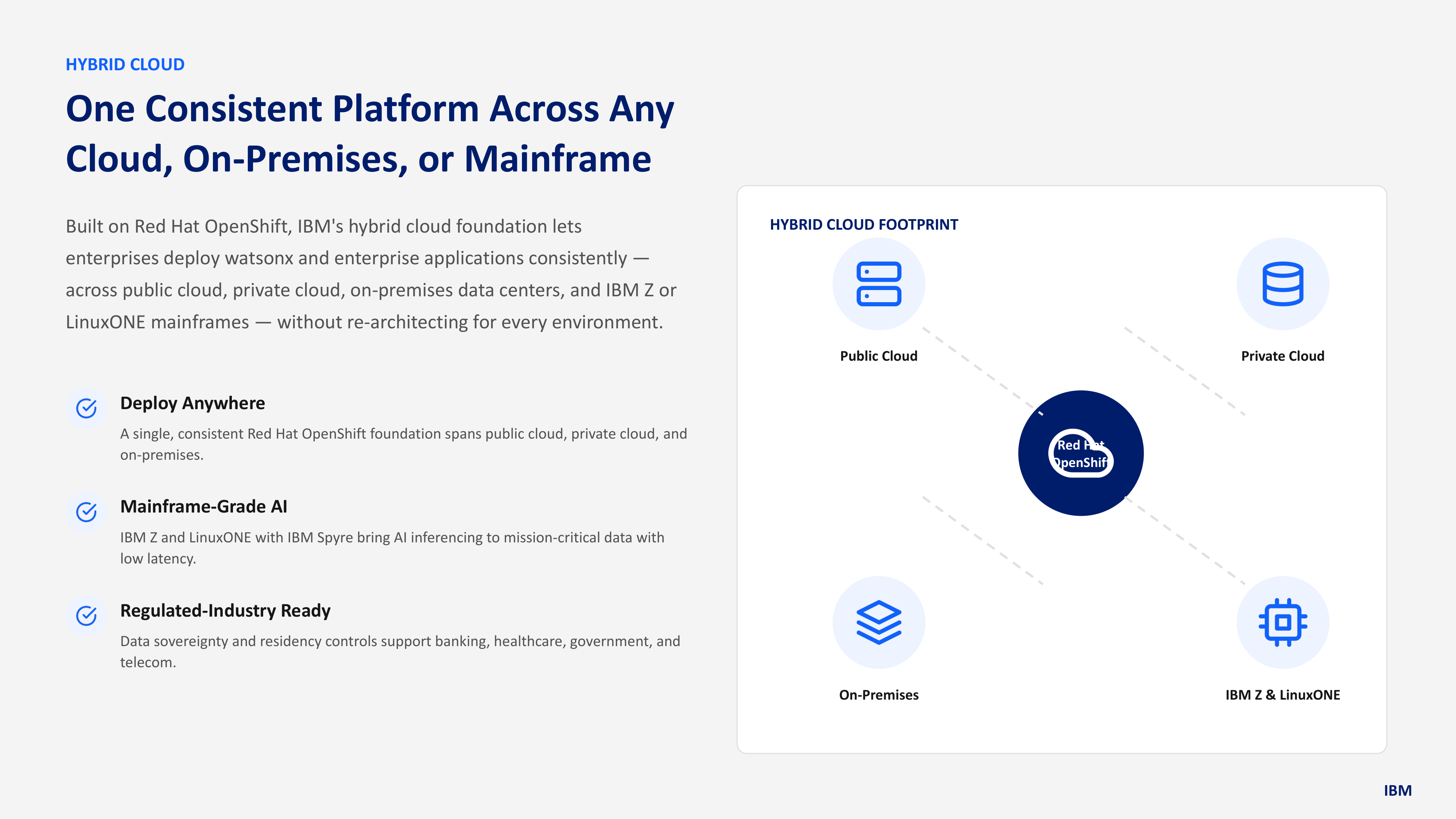Click the paragraph starting Built on Red Hat OpenShift
Screen dimensions: 1456x819
(x=371, y=274)
